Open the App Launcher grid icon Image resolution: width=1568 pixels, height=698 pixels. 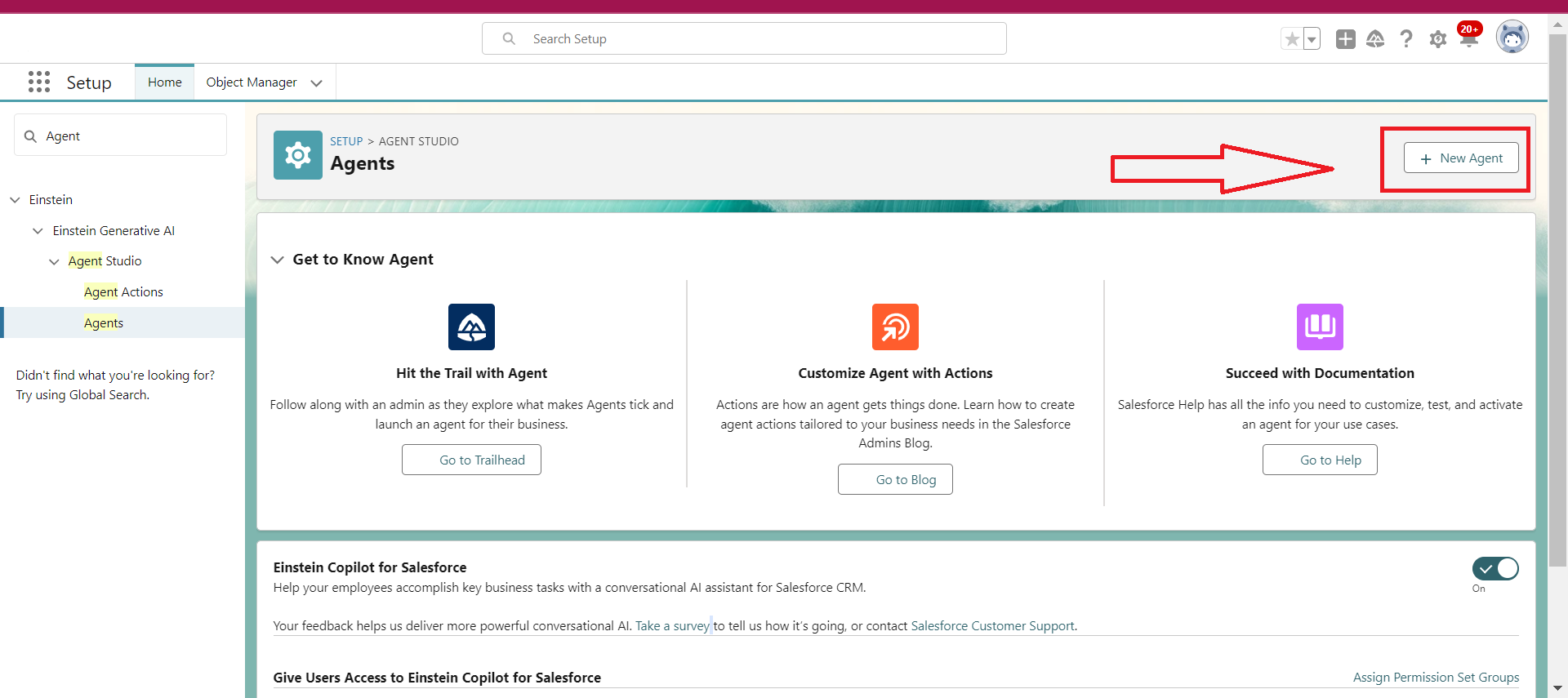(39, 82)
